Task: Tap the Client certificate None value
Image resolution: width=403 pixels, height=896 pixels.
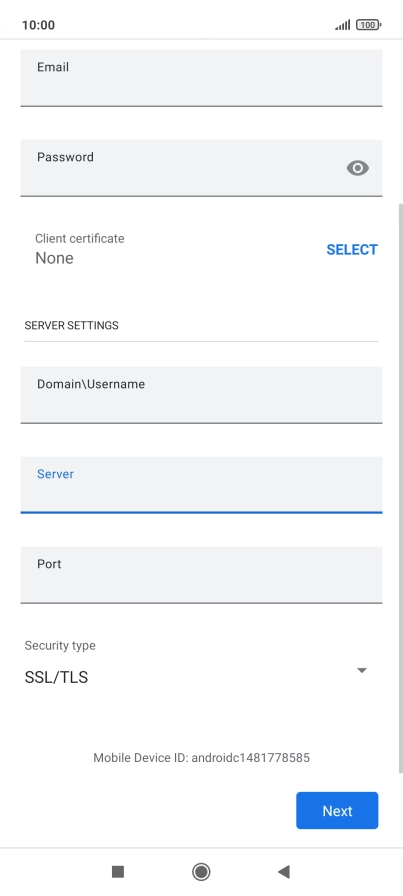Action: click(x=54, y=258)
